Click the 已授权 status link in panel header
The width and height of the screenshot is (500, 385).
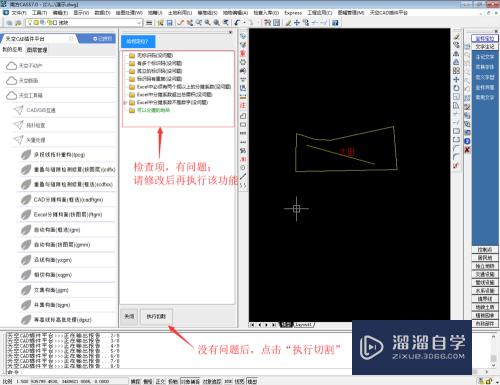(x=103, y=39)
